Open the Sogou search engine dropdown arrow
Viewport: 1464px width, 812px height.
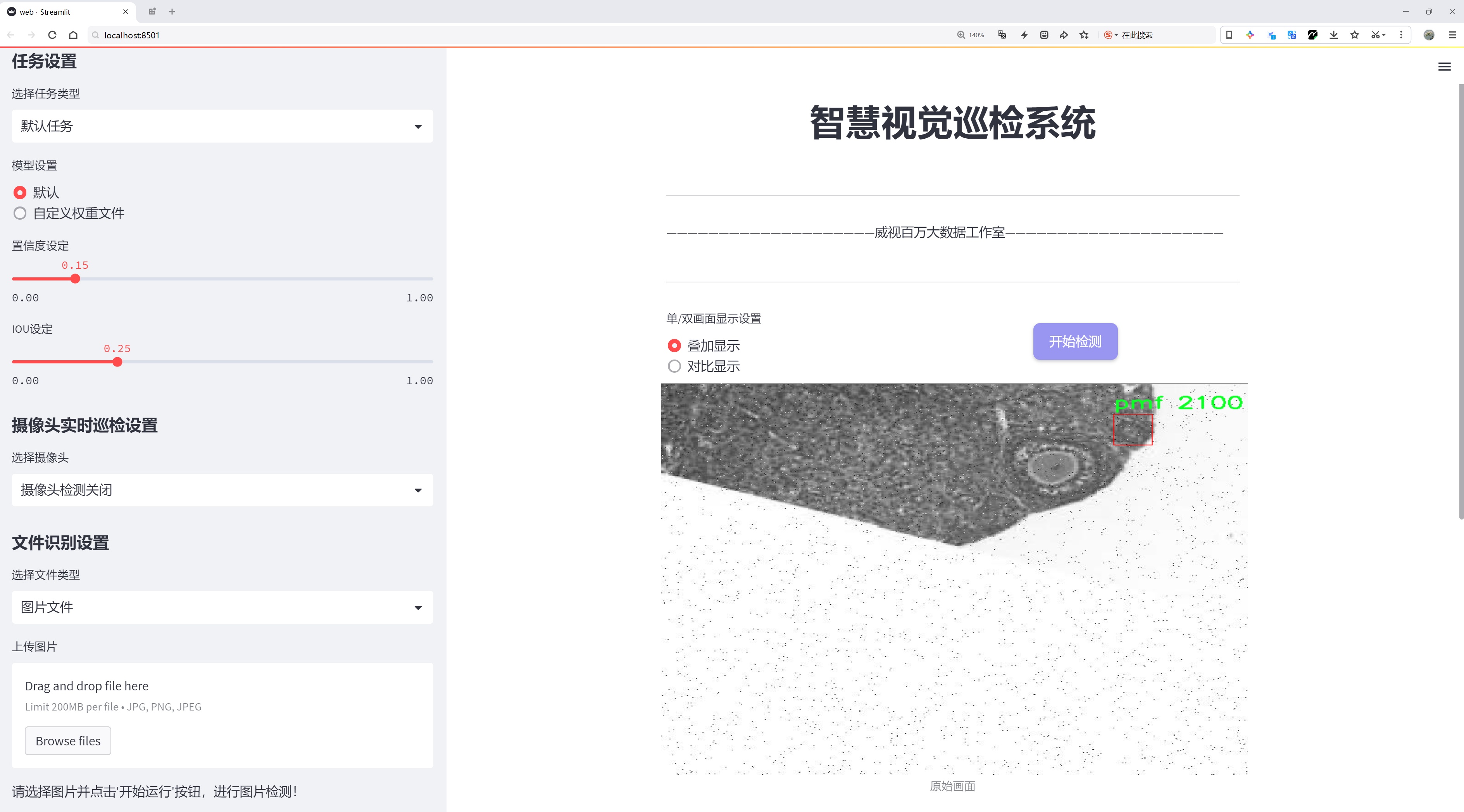pyautogui.click(x=1116, y=35)
